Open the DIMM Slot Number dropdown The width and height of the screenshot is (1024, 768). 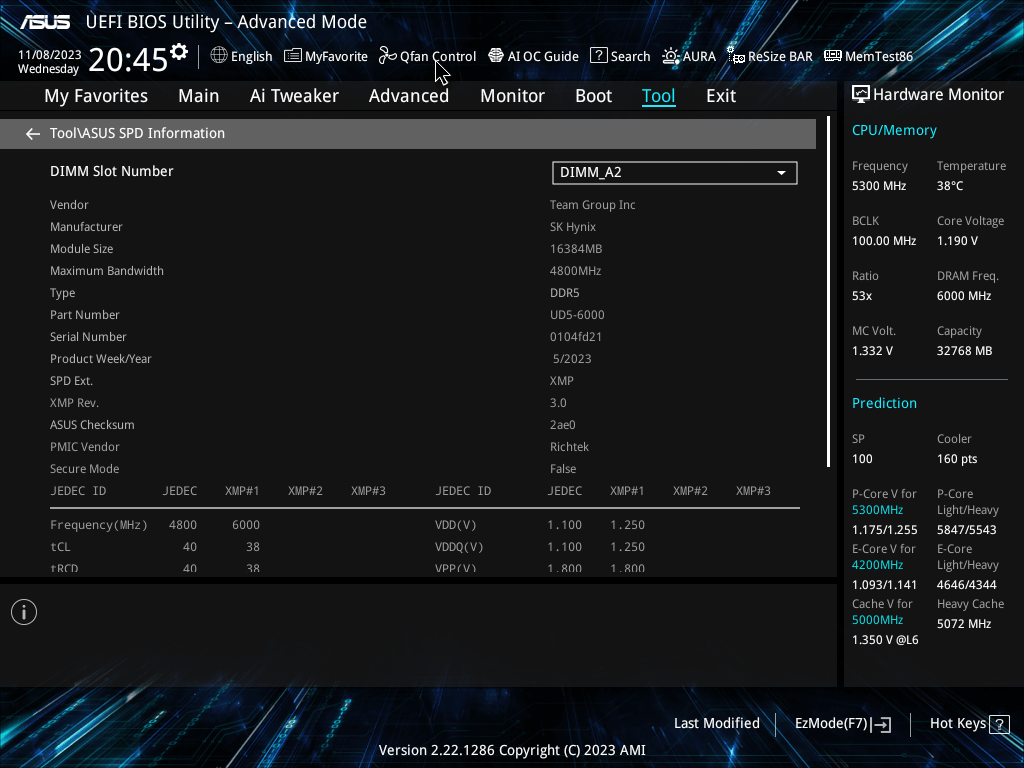click(x=675, y=172)
